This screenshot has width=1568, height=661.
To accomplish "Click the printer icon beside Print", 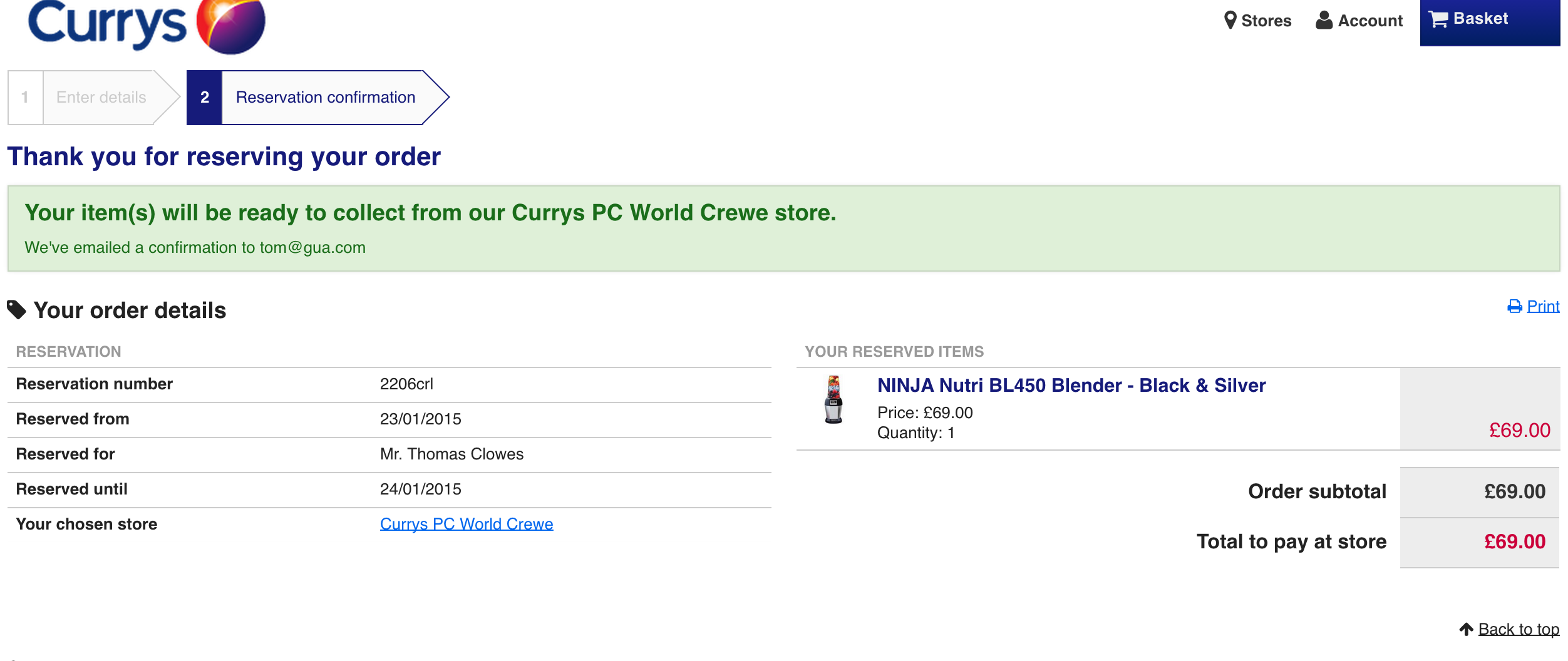I will tap(1515, 306).
